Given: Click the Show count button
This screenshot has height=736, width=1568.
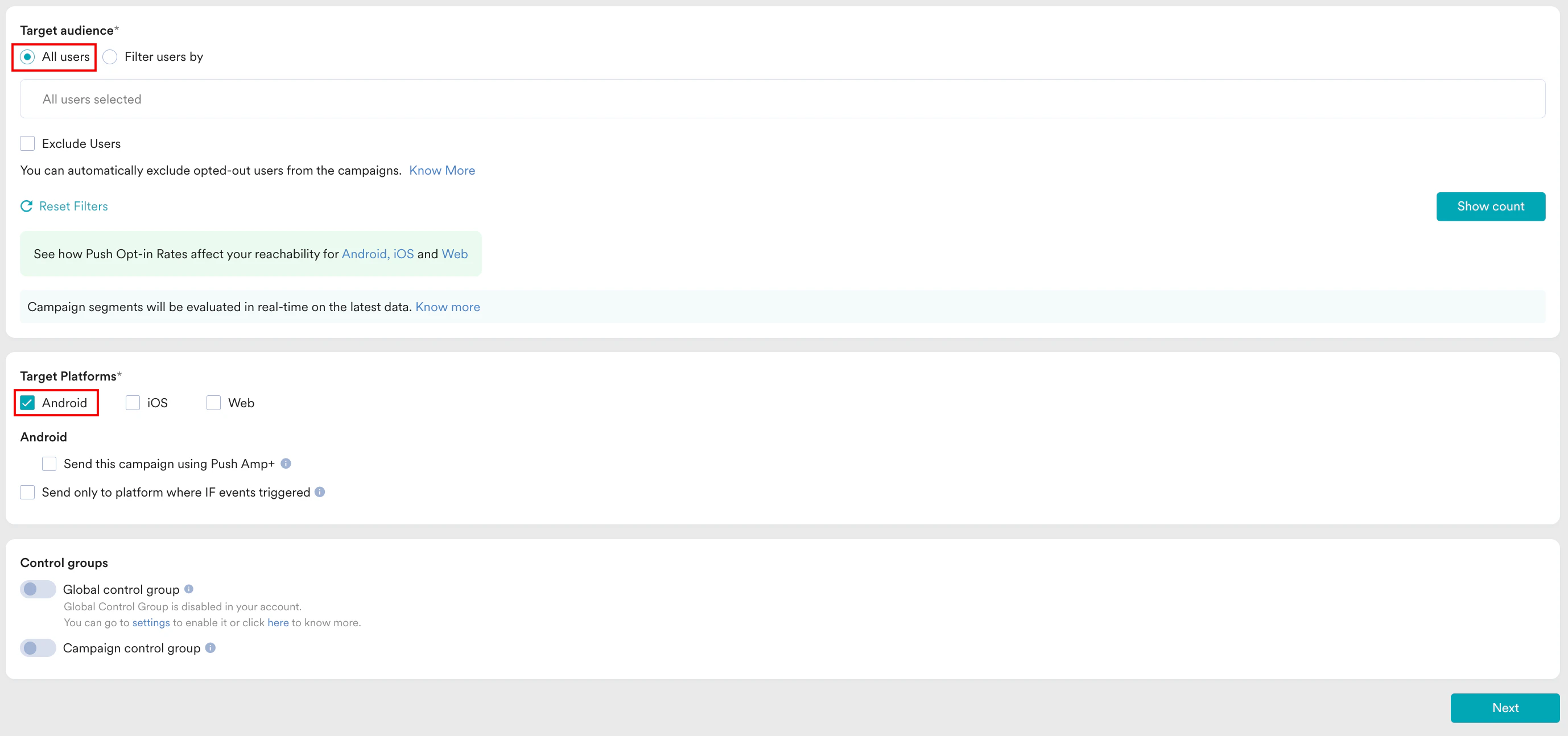Looking at the screenshot, I should click(1491, 206).
